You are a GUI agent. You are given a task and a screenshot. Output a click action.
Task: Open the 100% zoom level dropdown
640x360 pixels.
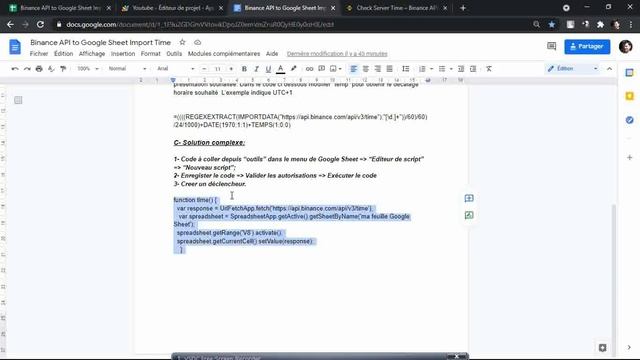88,69
